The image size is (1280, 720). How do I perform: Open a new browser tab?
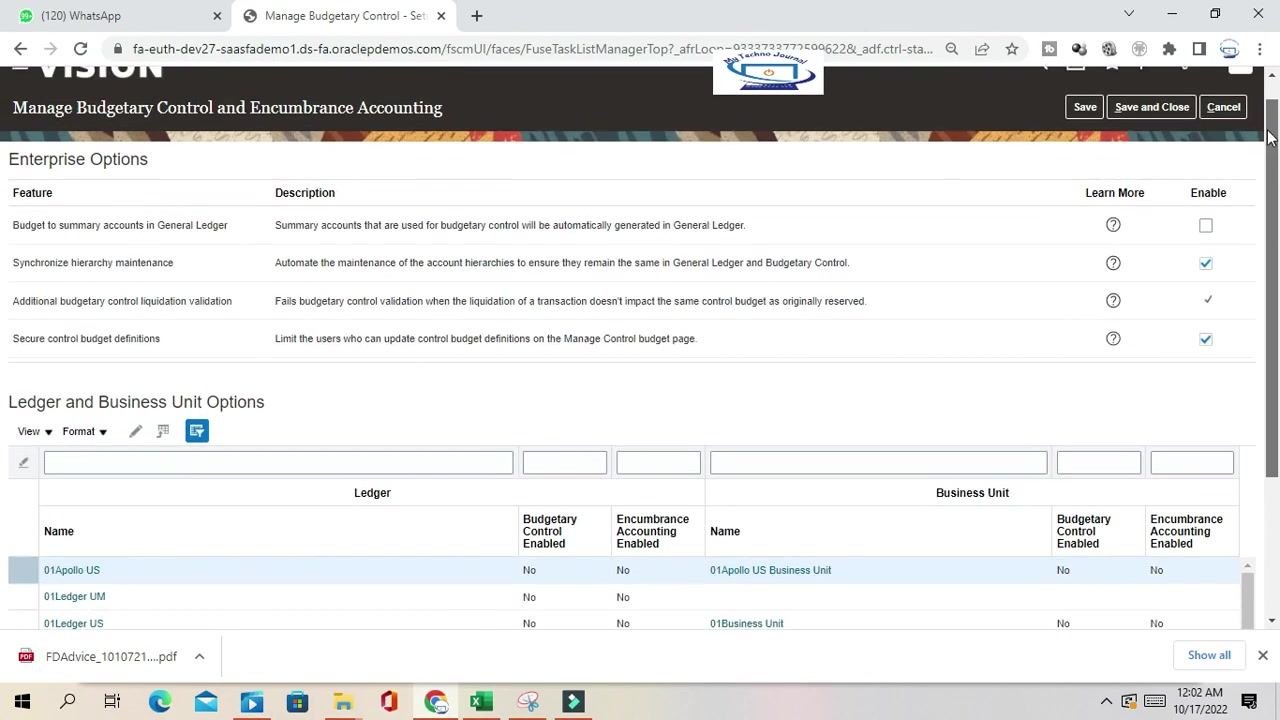(x=477, y=16)
